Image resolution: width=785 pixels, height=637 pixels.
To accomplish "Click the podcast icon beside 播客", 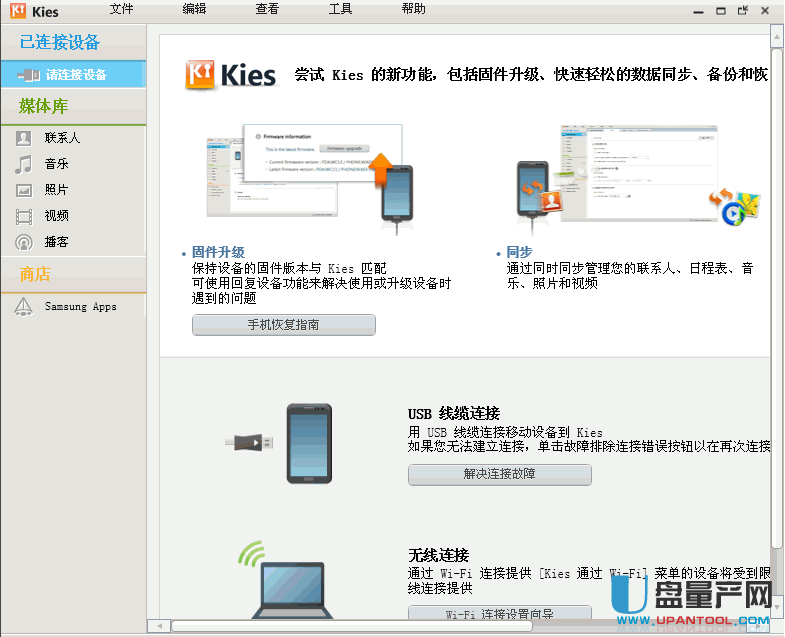I will point(24,242).
